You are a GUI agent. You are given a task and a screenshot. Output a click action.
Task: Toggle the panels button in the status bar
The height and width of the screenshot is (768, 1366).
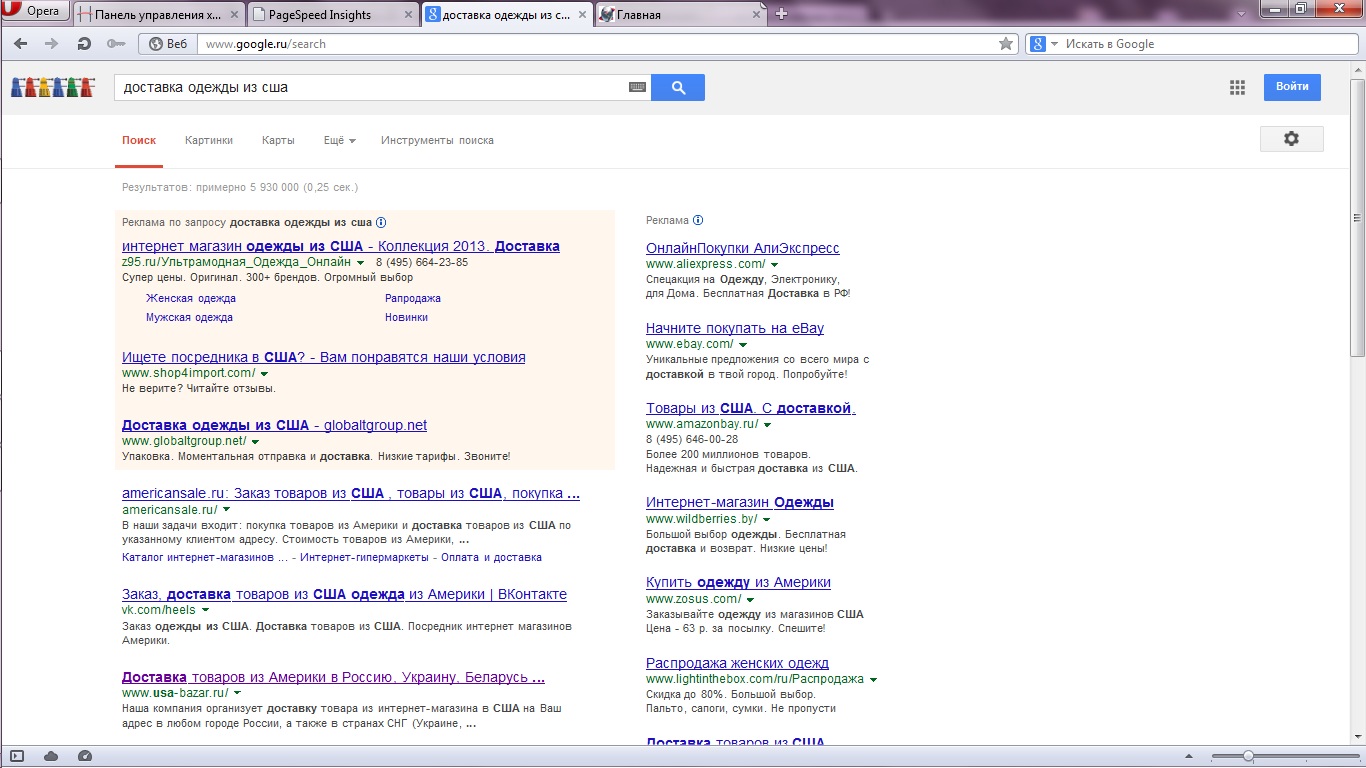pos(17,756)
